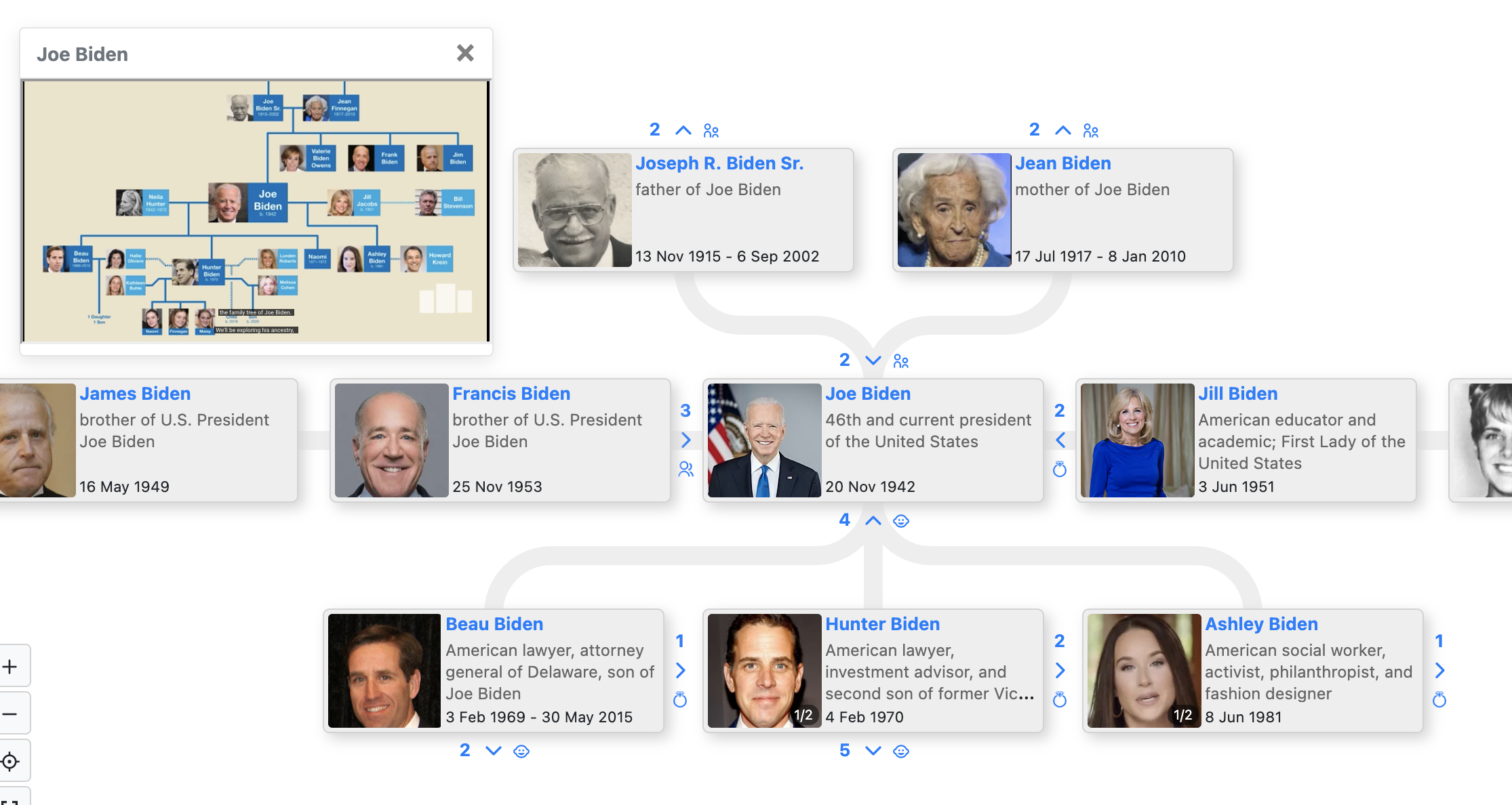Click children face icon below Joe Biden
The height and width of the screenshot is (805, 1512).
pos(900,521)
